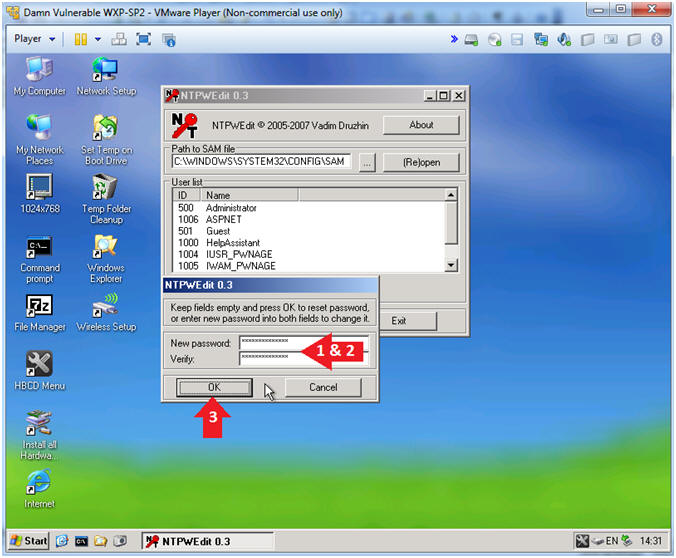
Task: Click OK to confirm password change
Action: click(x=214, y=387)
